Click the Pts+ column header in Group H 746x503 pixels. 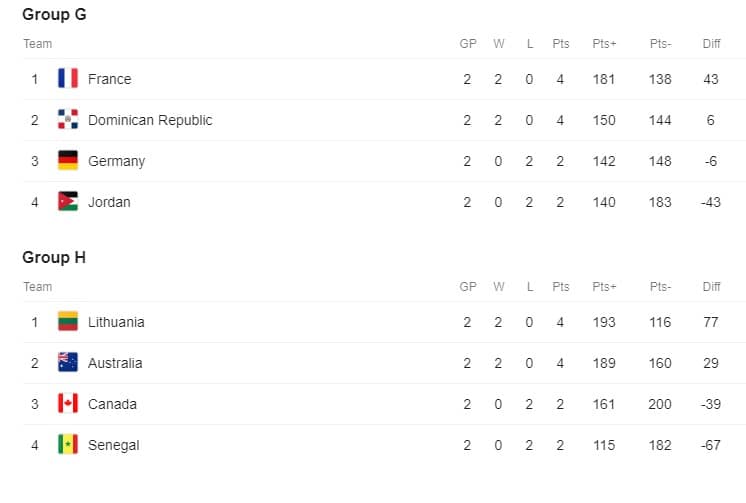(x=604, y=287)
